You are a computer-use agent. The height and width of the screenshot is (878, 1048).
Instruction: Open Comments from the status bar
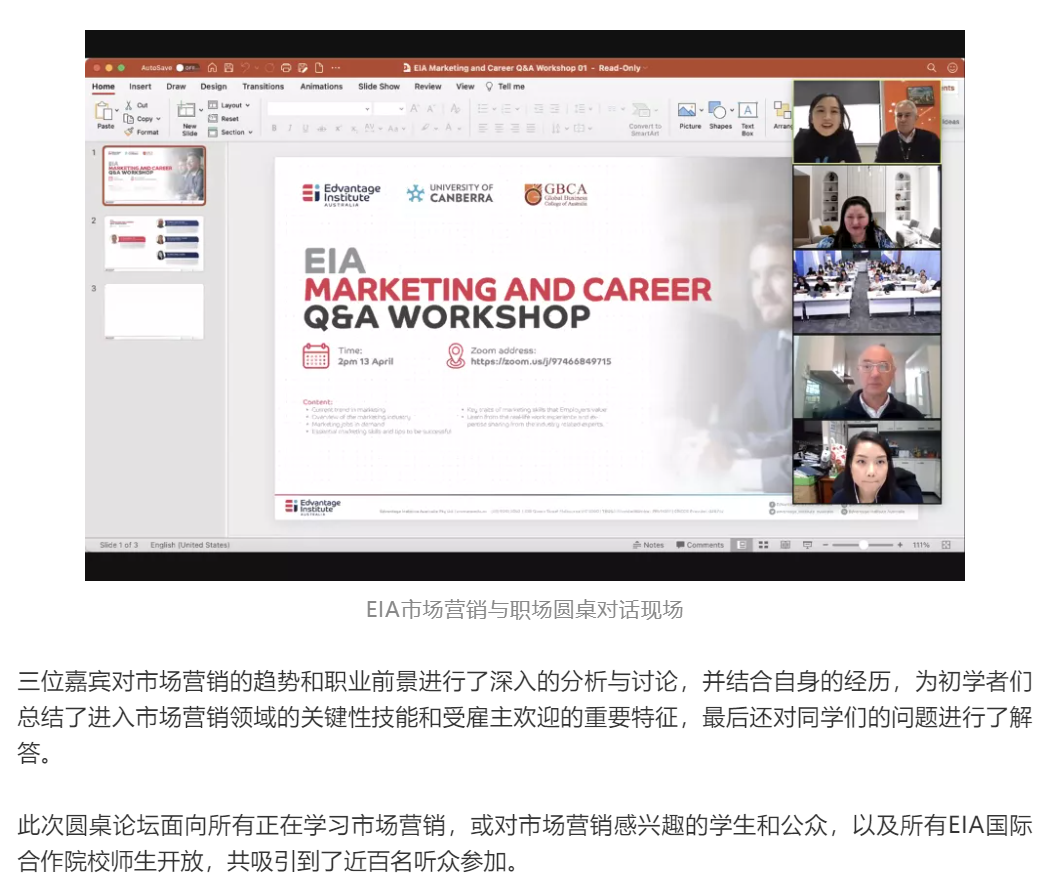(700, 545)
